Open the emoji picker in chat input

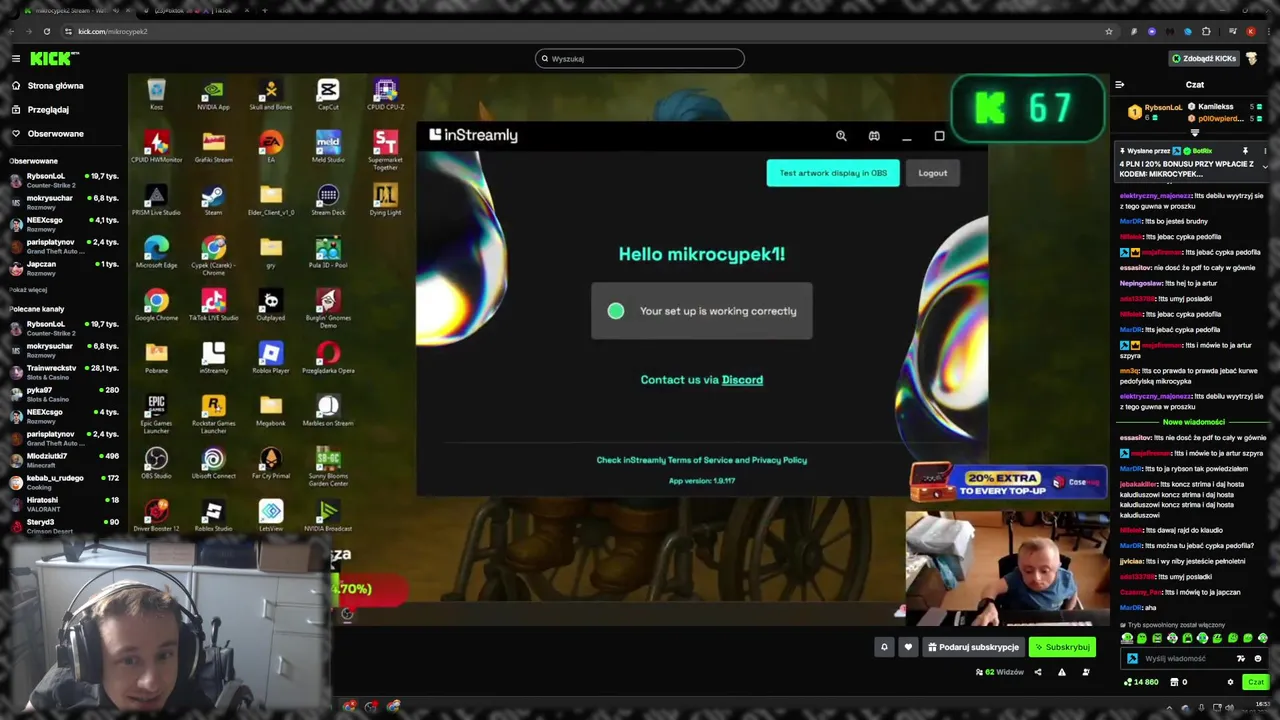click(1258, 658)
